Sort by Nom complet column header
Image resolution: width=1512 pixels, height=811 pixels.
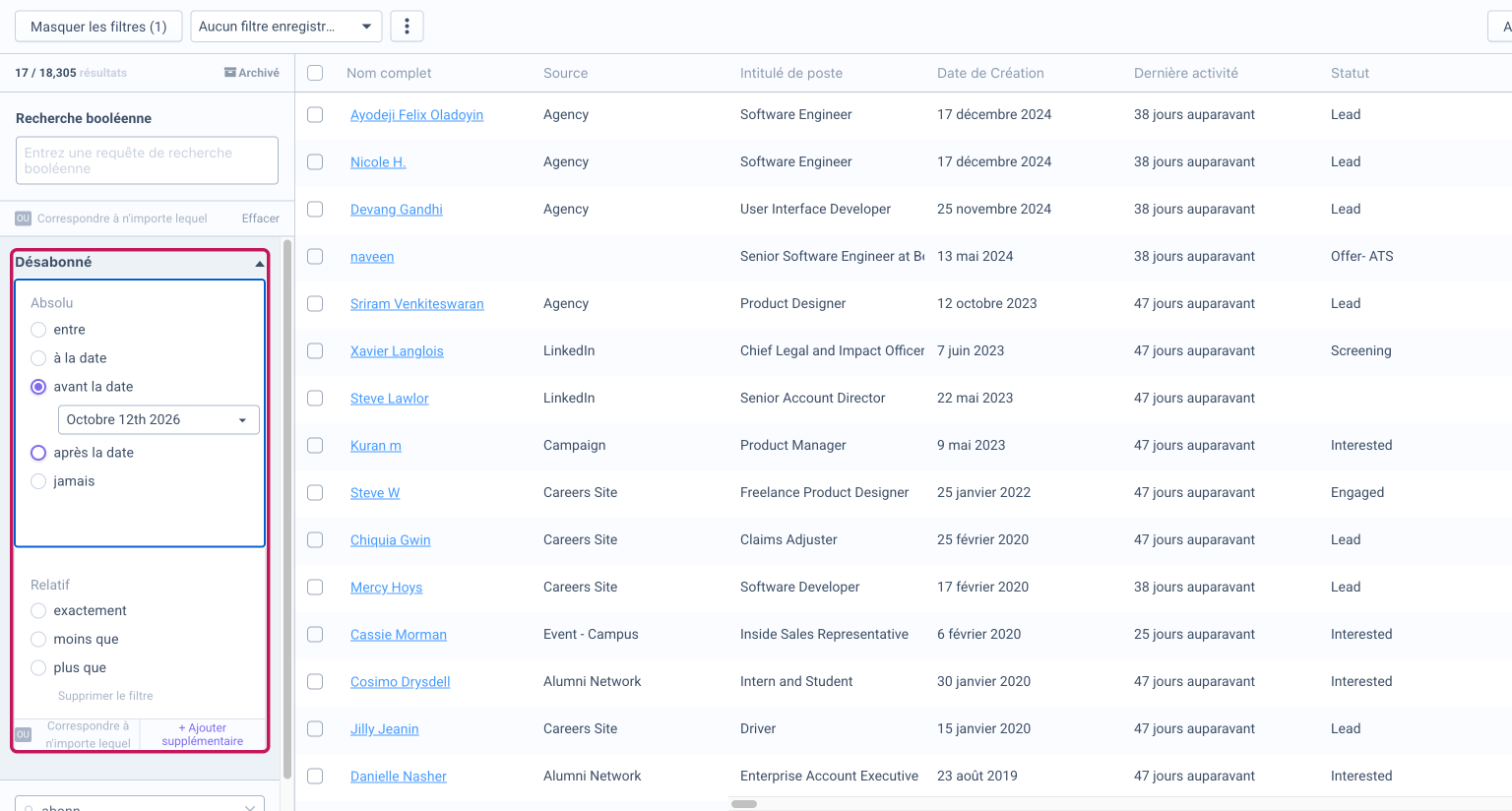389,73
